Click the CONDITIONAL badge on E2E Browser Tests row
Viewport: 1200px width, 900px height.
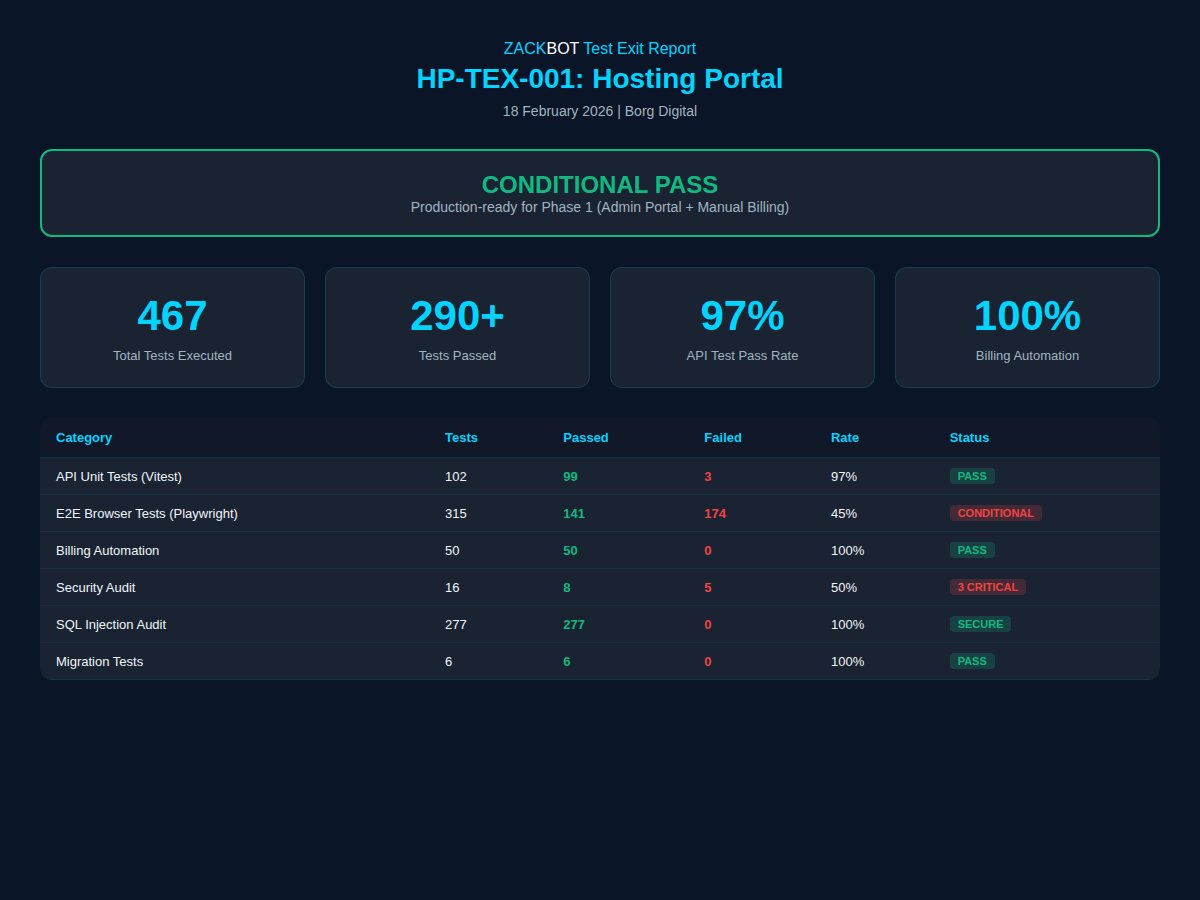point(995,513)
